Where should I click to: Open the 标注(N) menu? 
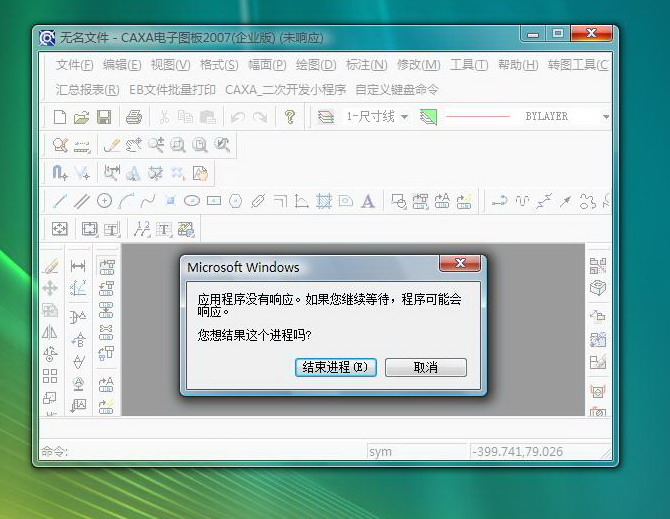point(367,65)
